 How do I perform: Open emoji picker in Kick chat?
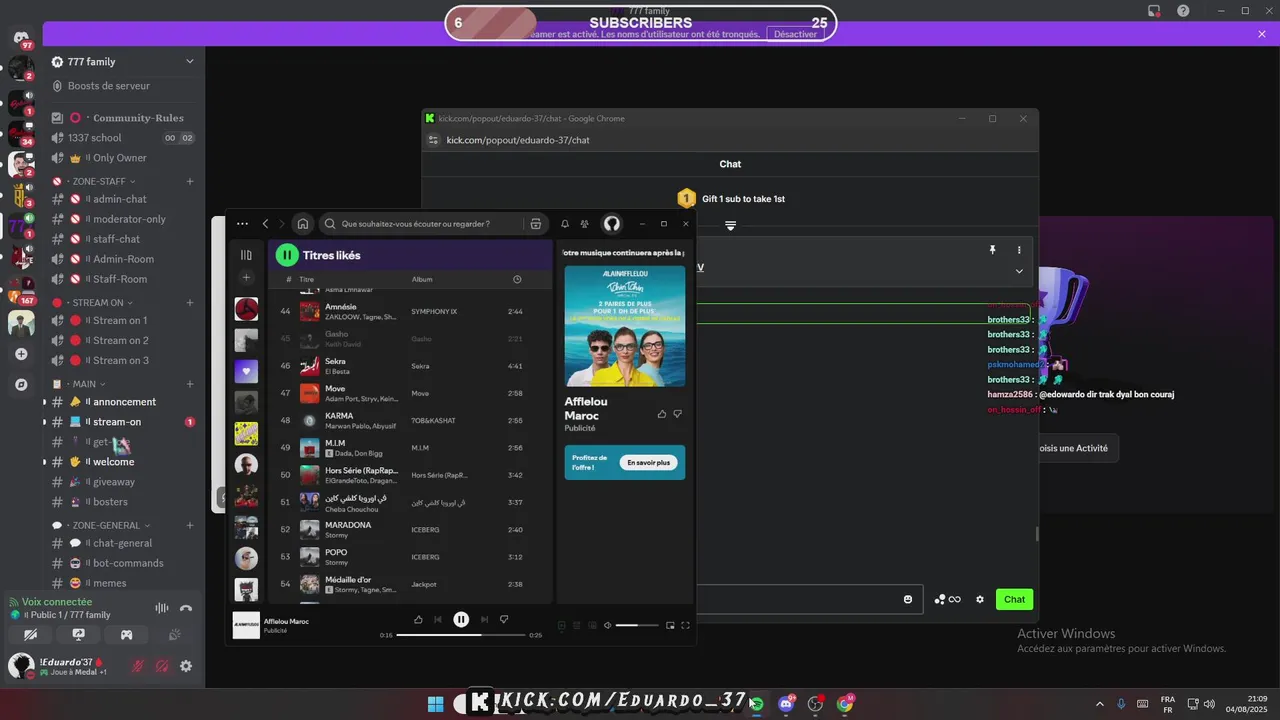tap(908, 599)
